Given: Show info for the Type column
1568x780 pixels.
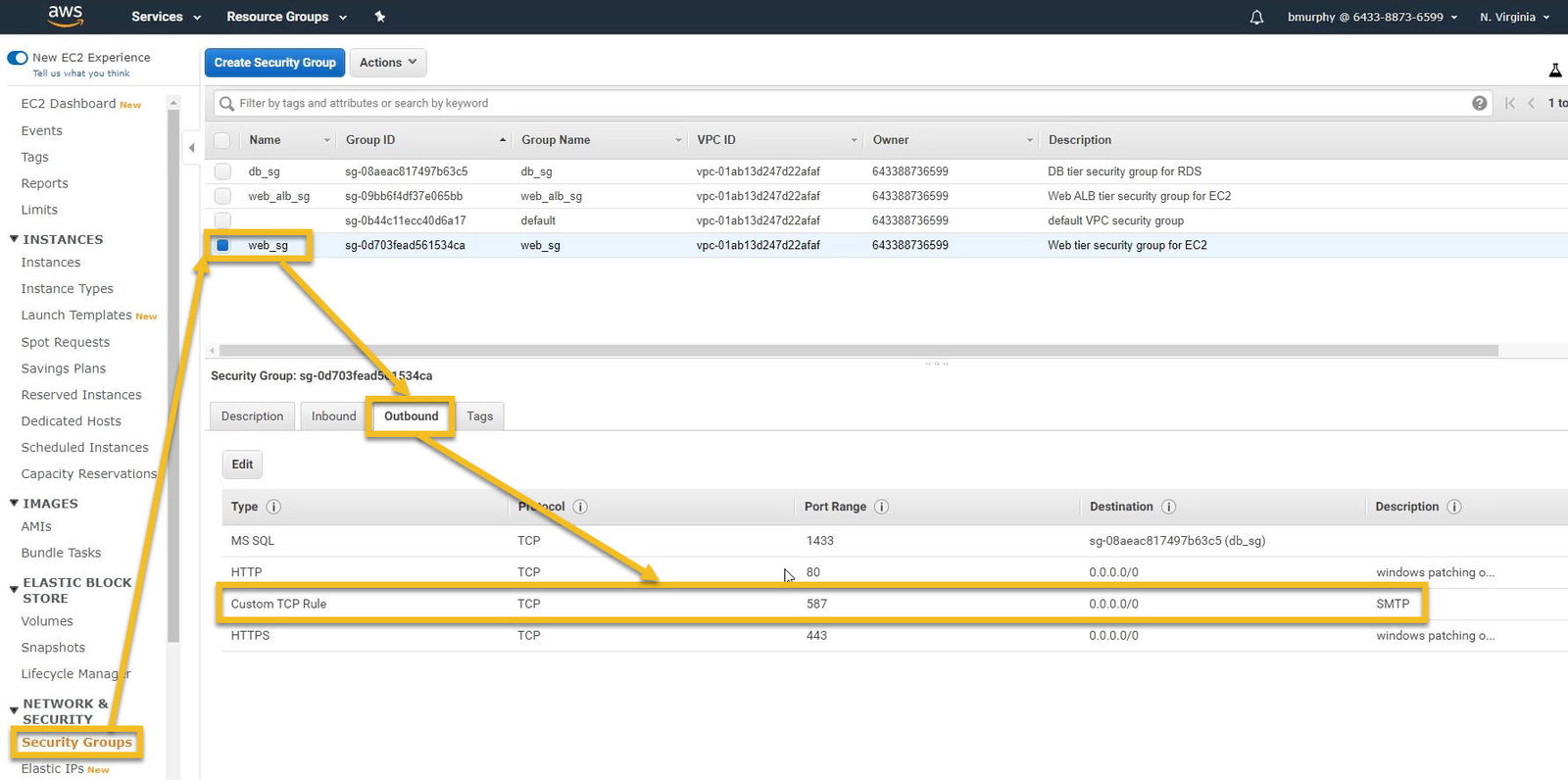Looking at the screenshot, I should point(273,507).
